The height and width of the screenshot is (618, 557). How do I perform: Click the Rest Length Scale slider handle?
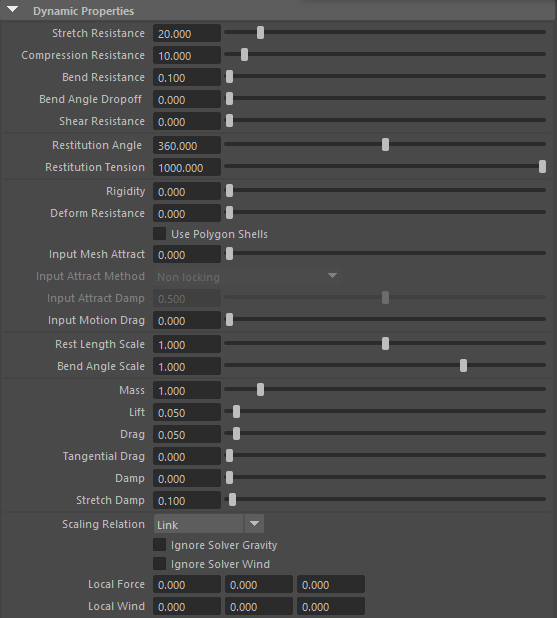coord(386,344)
